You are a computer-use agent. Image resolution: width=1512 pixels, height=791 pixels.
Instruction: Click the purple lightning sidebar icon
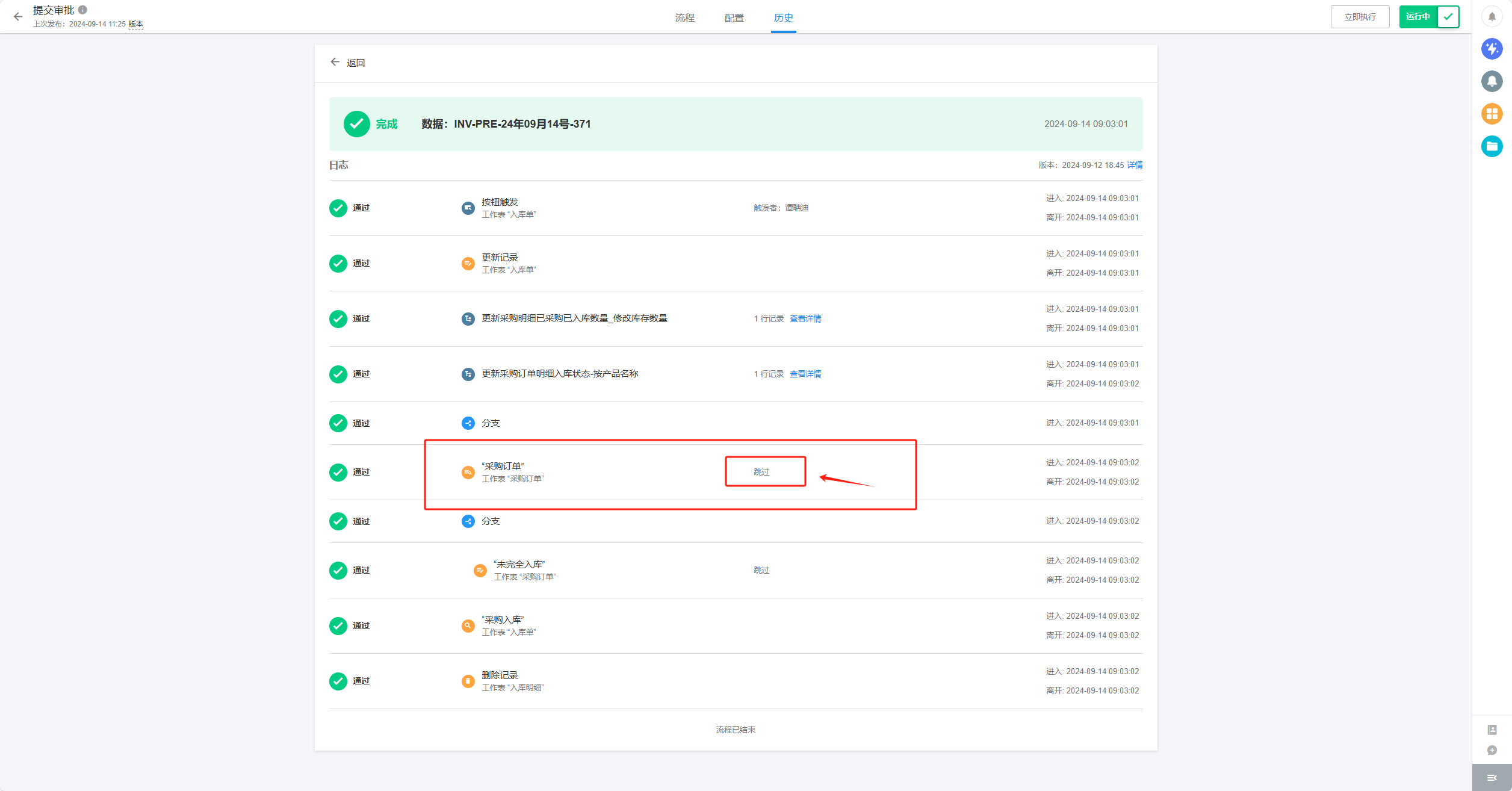click(1492, 49)
